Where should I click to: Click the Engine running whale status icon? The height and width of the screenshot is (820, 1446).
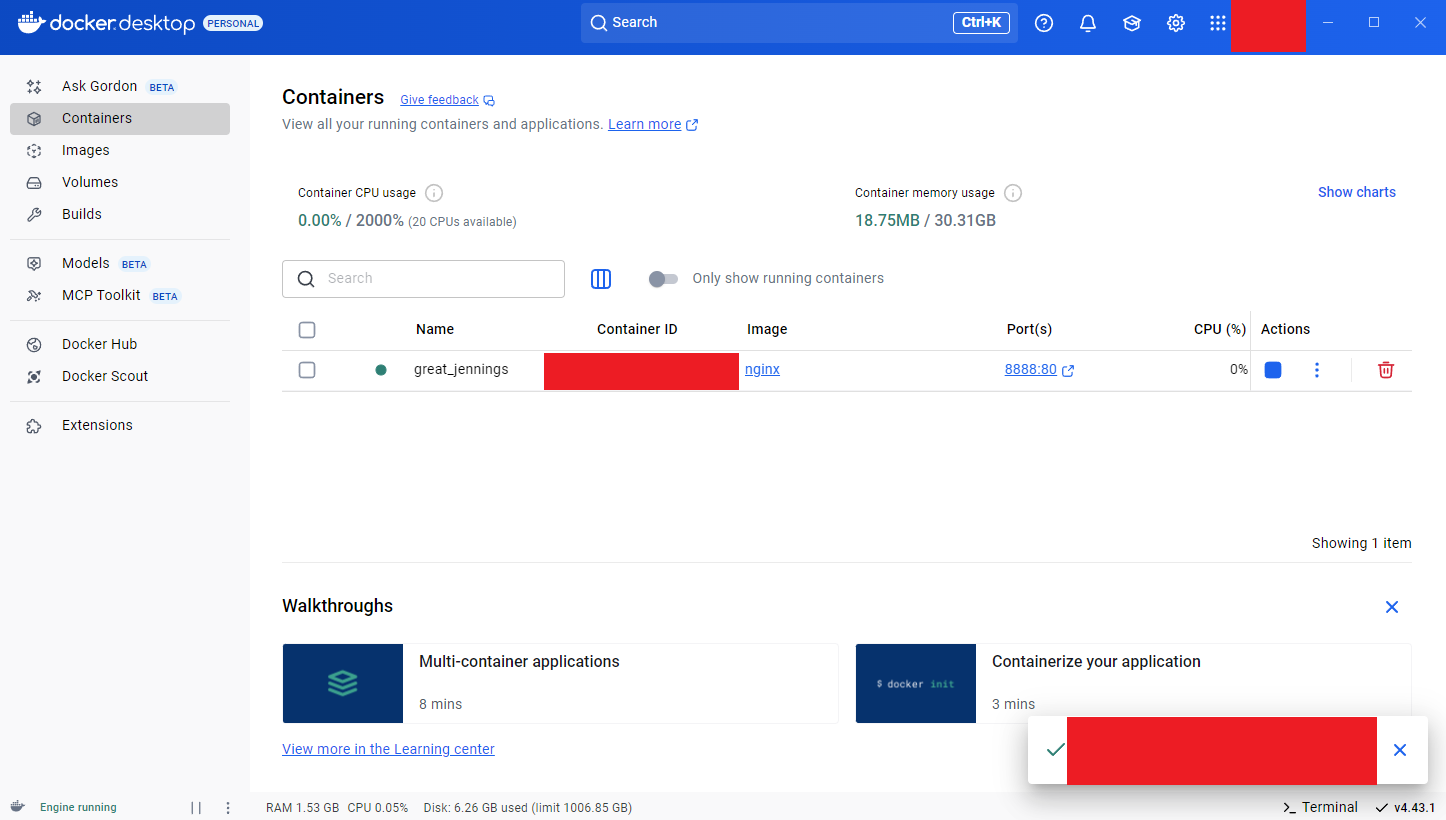pyautogui.click(x=18, y=807)
